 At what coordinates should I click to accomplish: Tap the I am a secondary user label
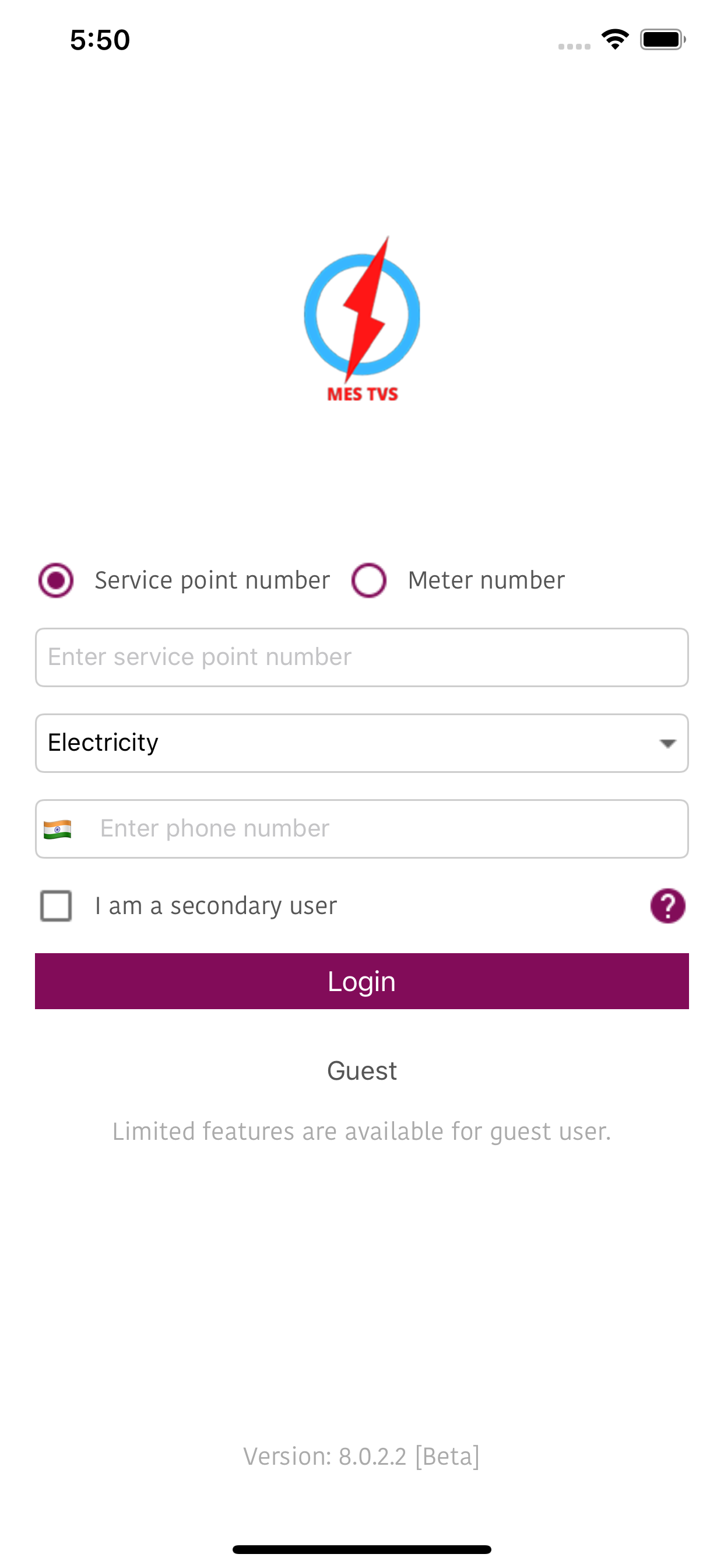point(216,907)
